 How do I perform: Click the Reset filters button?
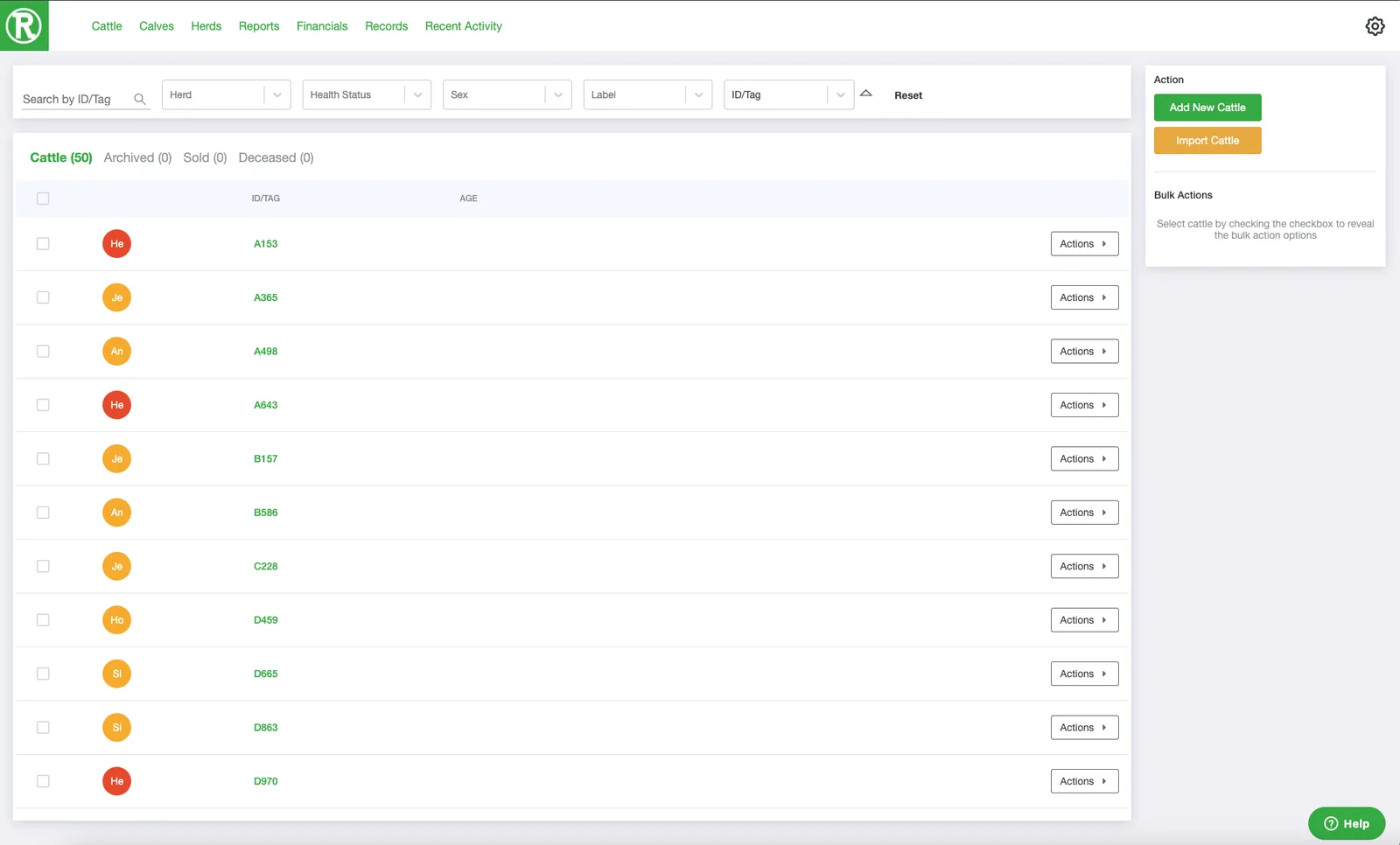point(908,95)
